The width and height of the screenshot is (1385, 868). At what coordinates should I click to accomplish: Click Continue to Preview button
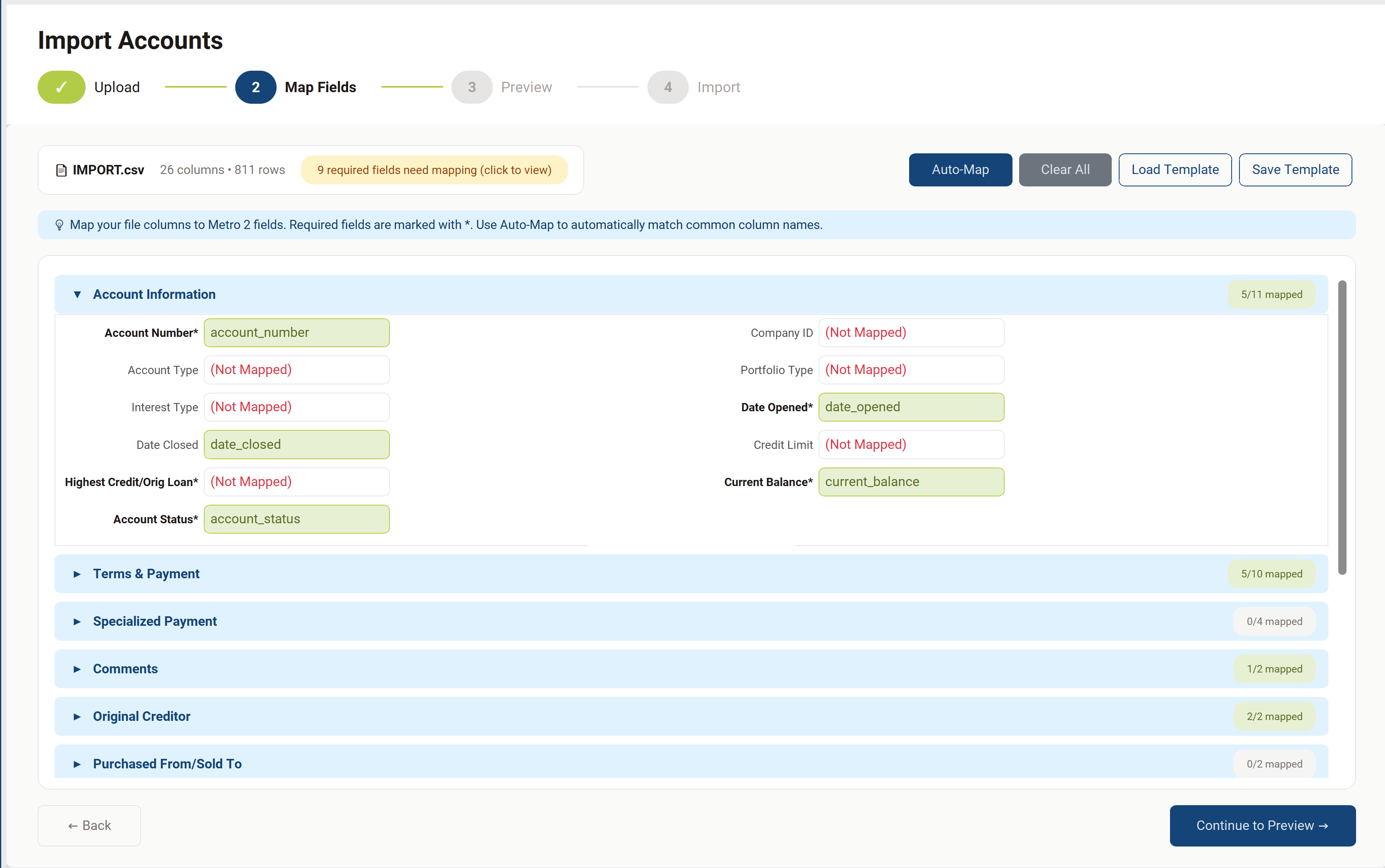tap(1263, 826)
